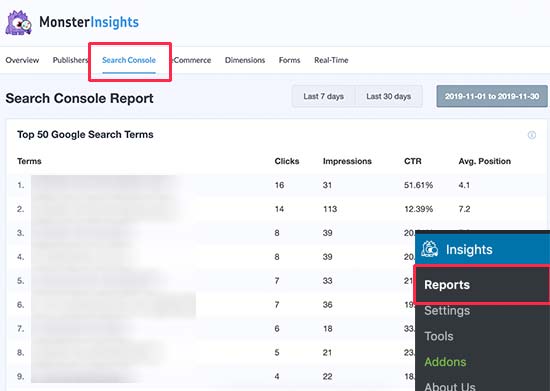
Task: Click the clicks value 16 in row 1
Action: [280, 185]
